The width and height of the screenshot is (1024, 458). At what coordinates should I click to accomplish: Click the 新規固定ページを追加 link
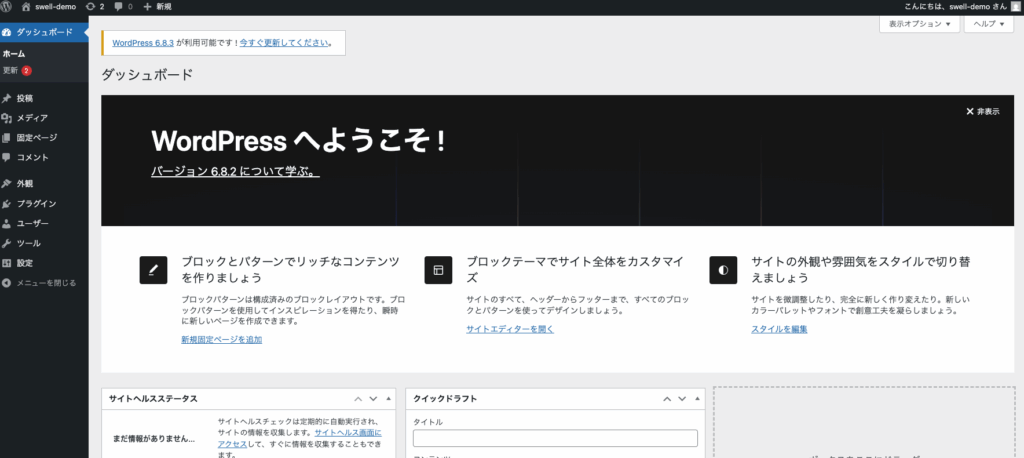[221, 340]
